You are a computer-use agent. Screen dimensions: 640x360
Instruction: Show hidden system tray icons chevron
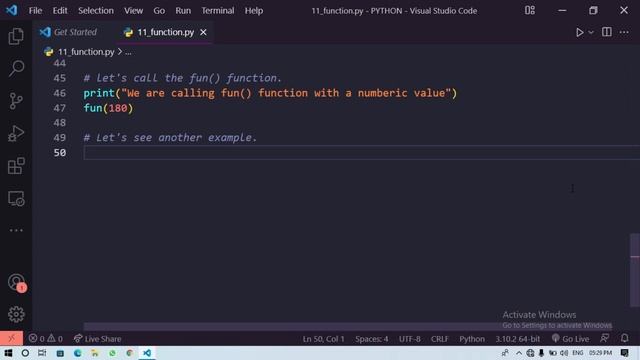[518, 353]
